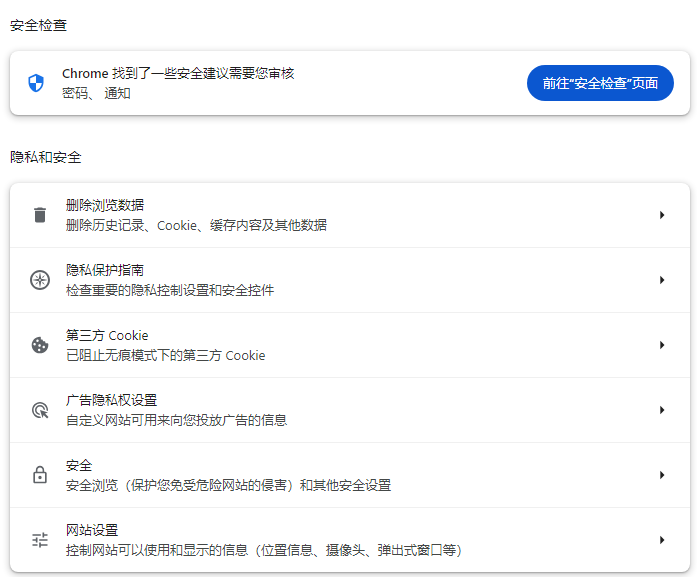Viewport: 697px width, 577px height.
Task: Click the ad privacy cursor icon beside 广告隐私权设置
Action: point(40,410)
